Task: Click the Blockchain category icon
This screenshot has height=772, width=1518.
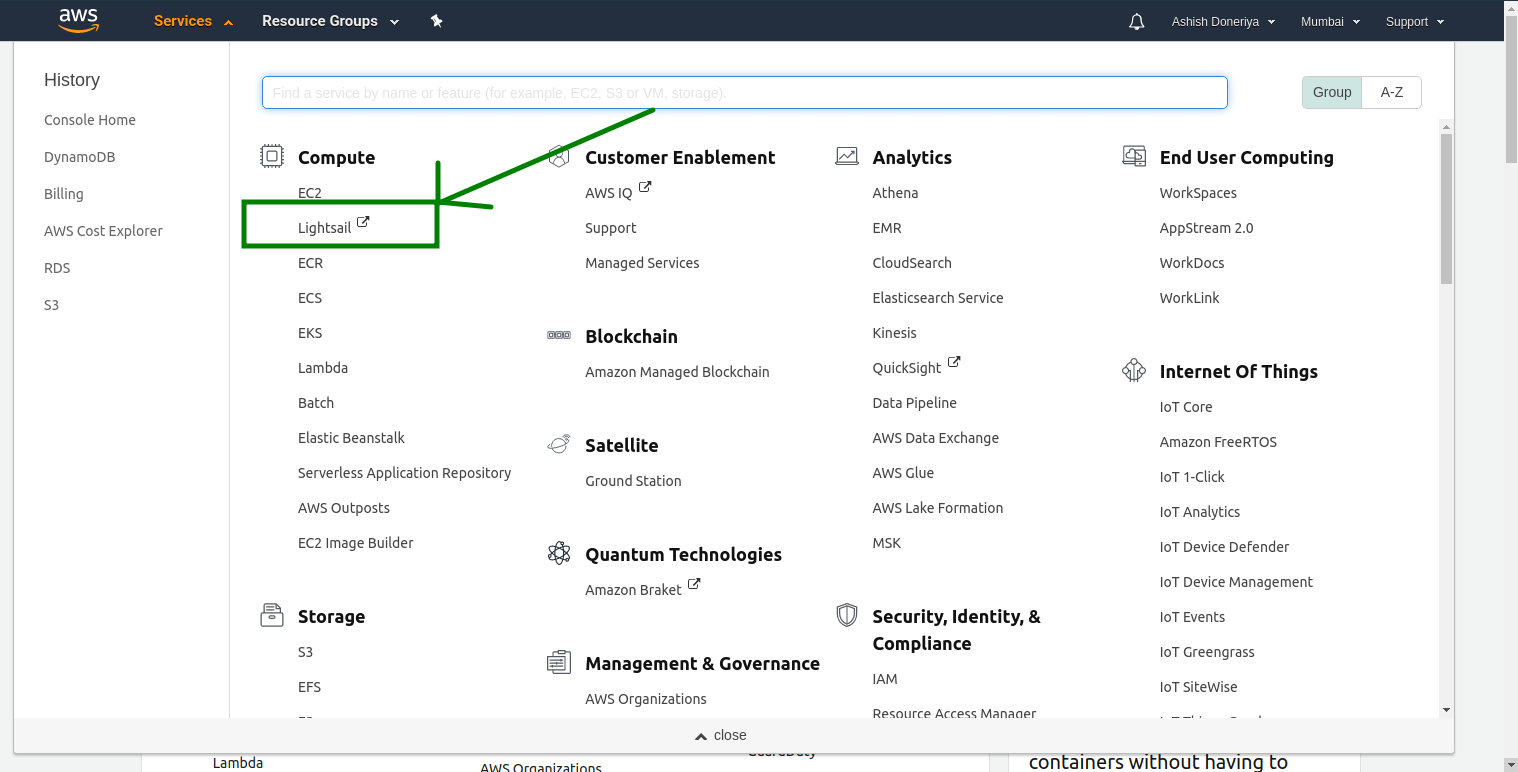Action: coord(559,335)
